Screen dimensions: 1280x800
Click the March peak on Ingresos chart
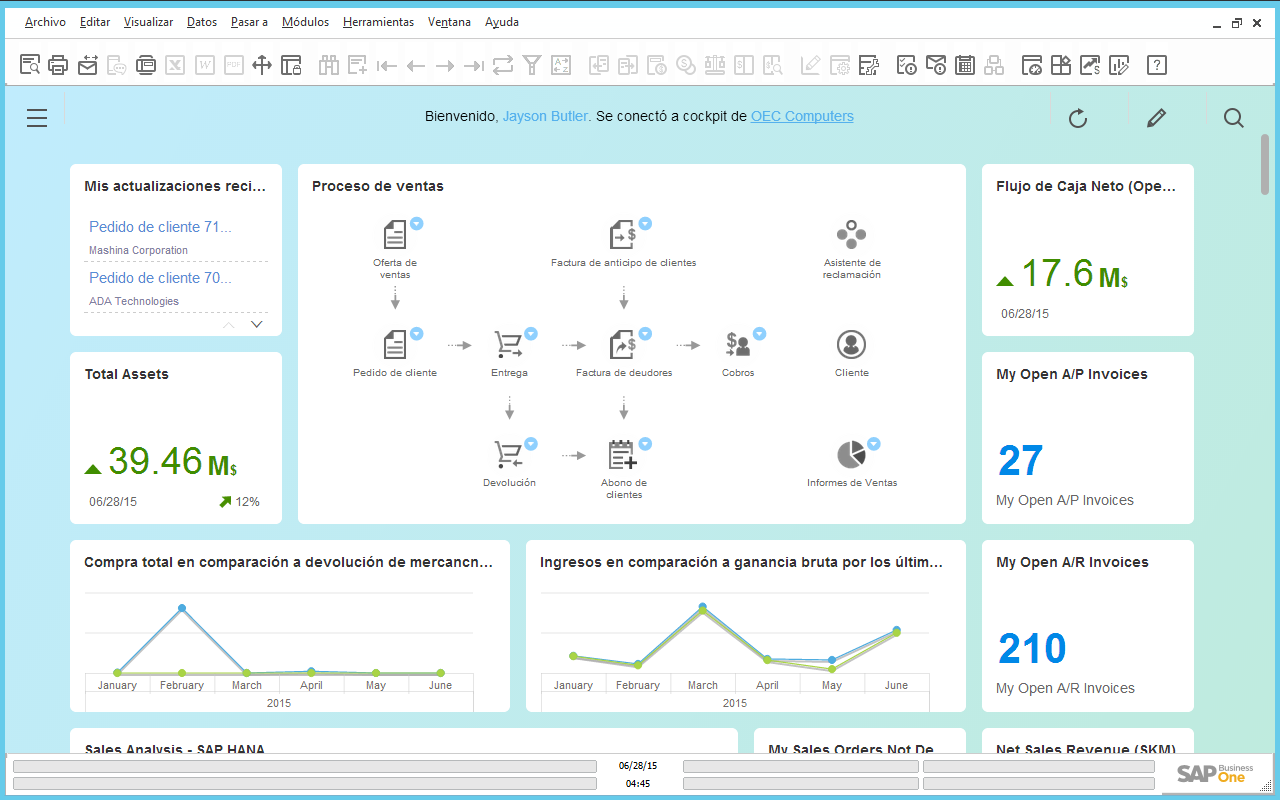[x=702, y=608]
